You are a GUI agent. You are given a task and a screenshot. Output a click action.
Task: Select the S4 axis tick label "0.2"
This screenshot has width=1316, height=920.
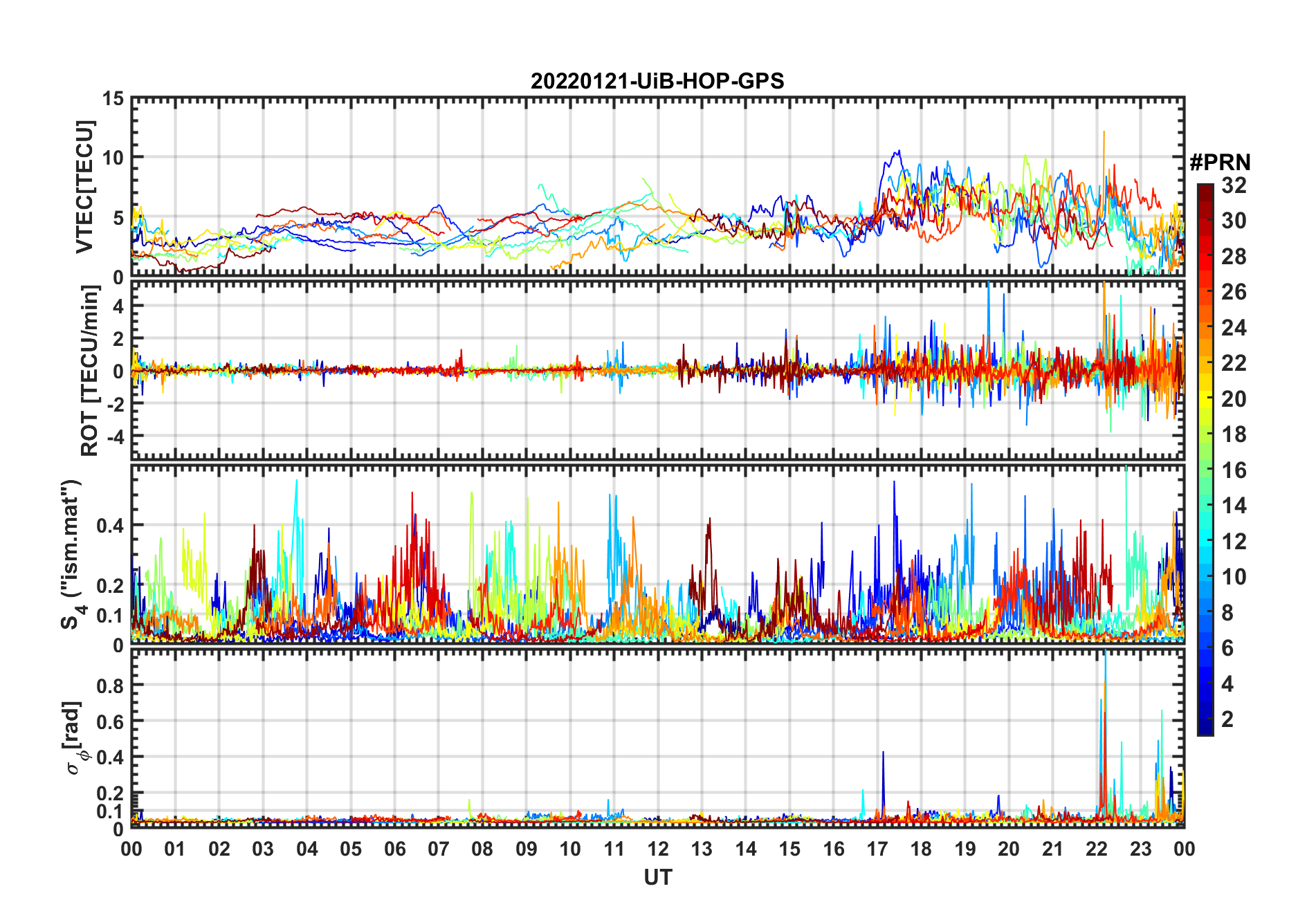tap(110, 585)
